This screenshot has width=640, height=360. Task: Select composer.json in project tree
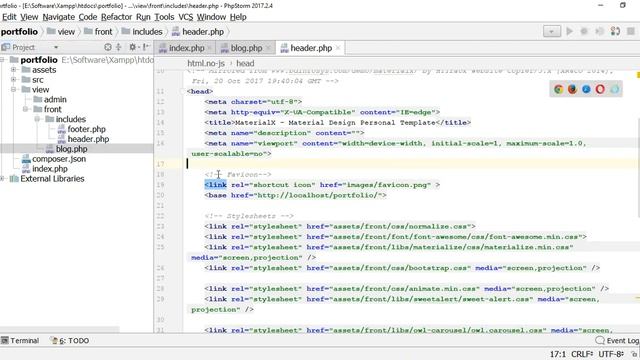point(59,159)
